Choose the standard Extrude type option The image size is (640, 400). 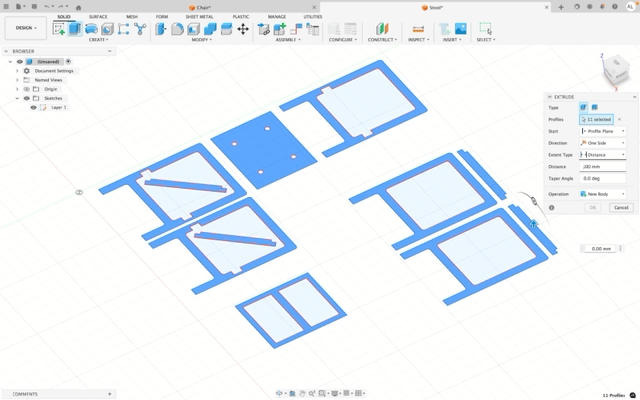pyautogui.click(x=584, y=107)
